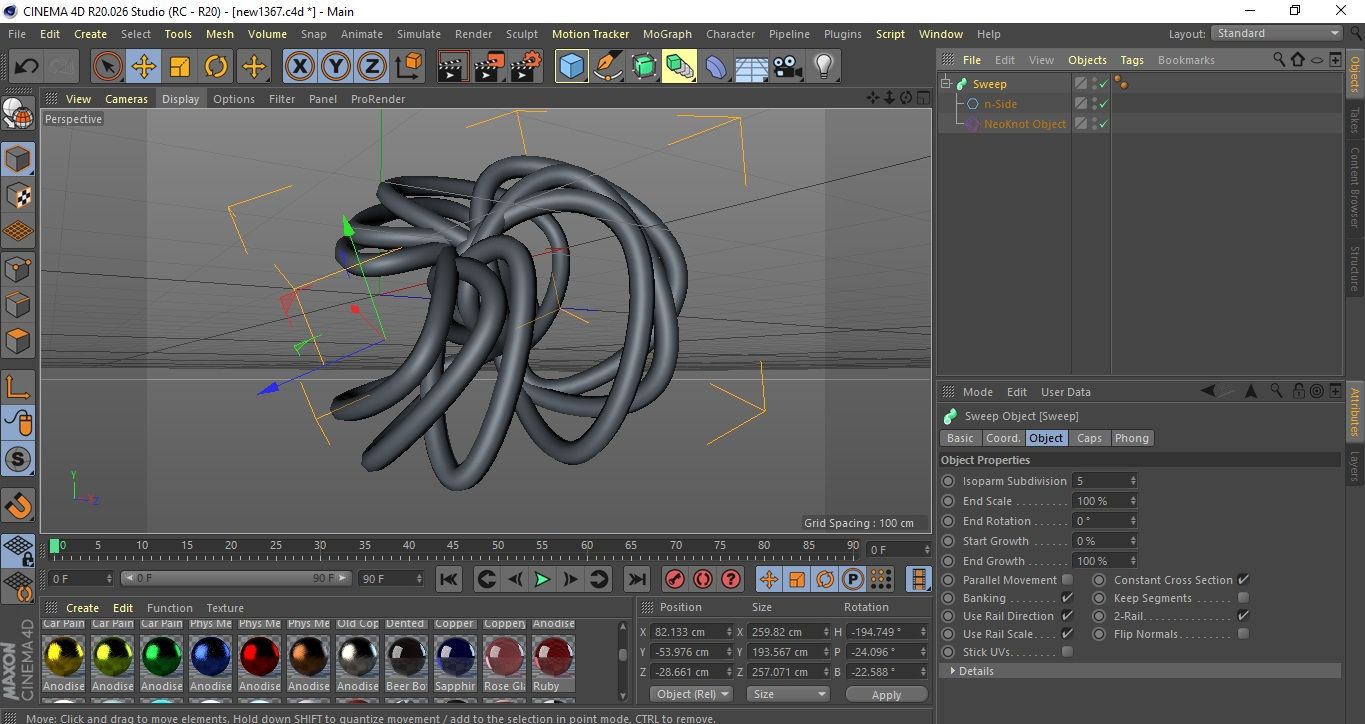Add a Camera object
Image resolution: width=1365 pixels, height=724 pixels.
tap(787, 67)
